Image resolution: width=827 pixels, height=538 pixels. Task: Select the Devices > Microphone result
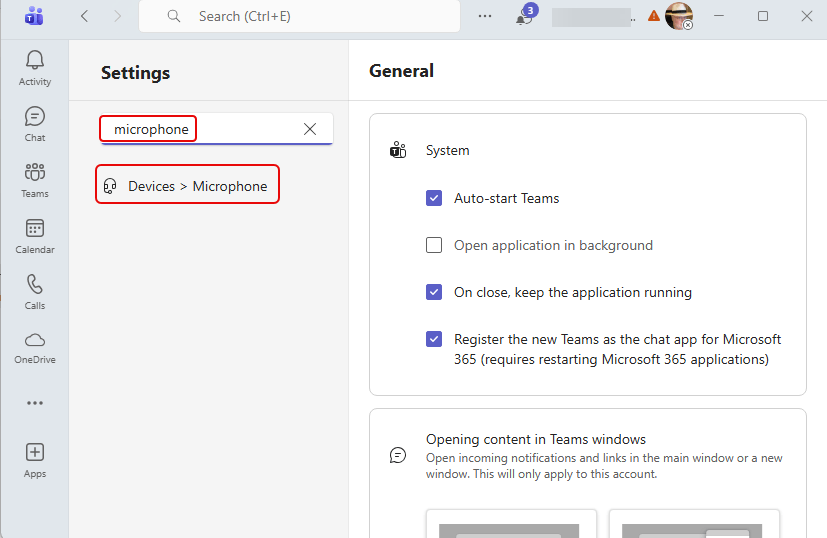point(188,186)
